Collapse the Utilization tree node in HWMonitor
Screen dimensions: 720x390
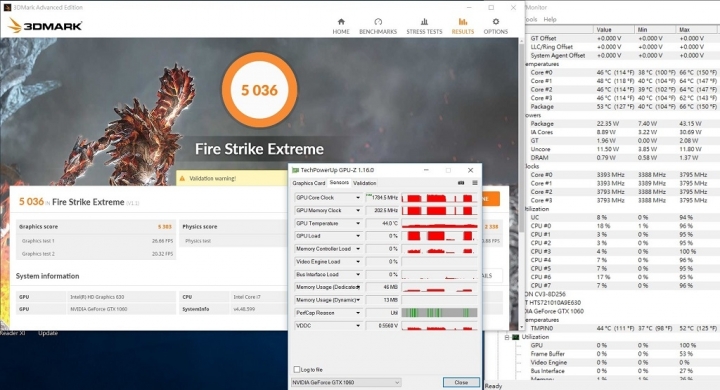[507, 337]
